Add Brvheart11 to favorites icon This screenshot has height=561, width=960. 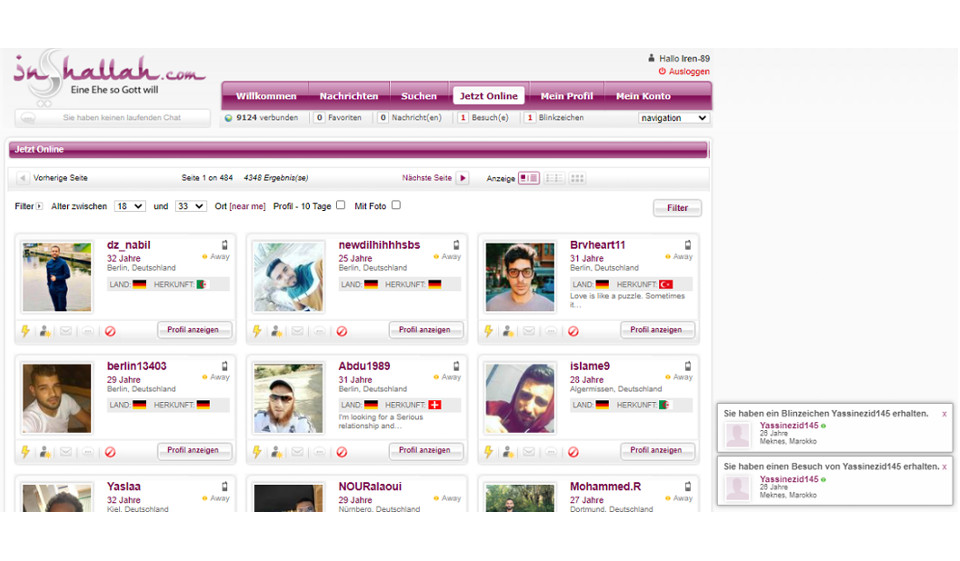point(507,331)
